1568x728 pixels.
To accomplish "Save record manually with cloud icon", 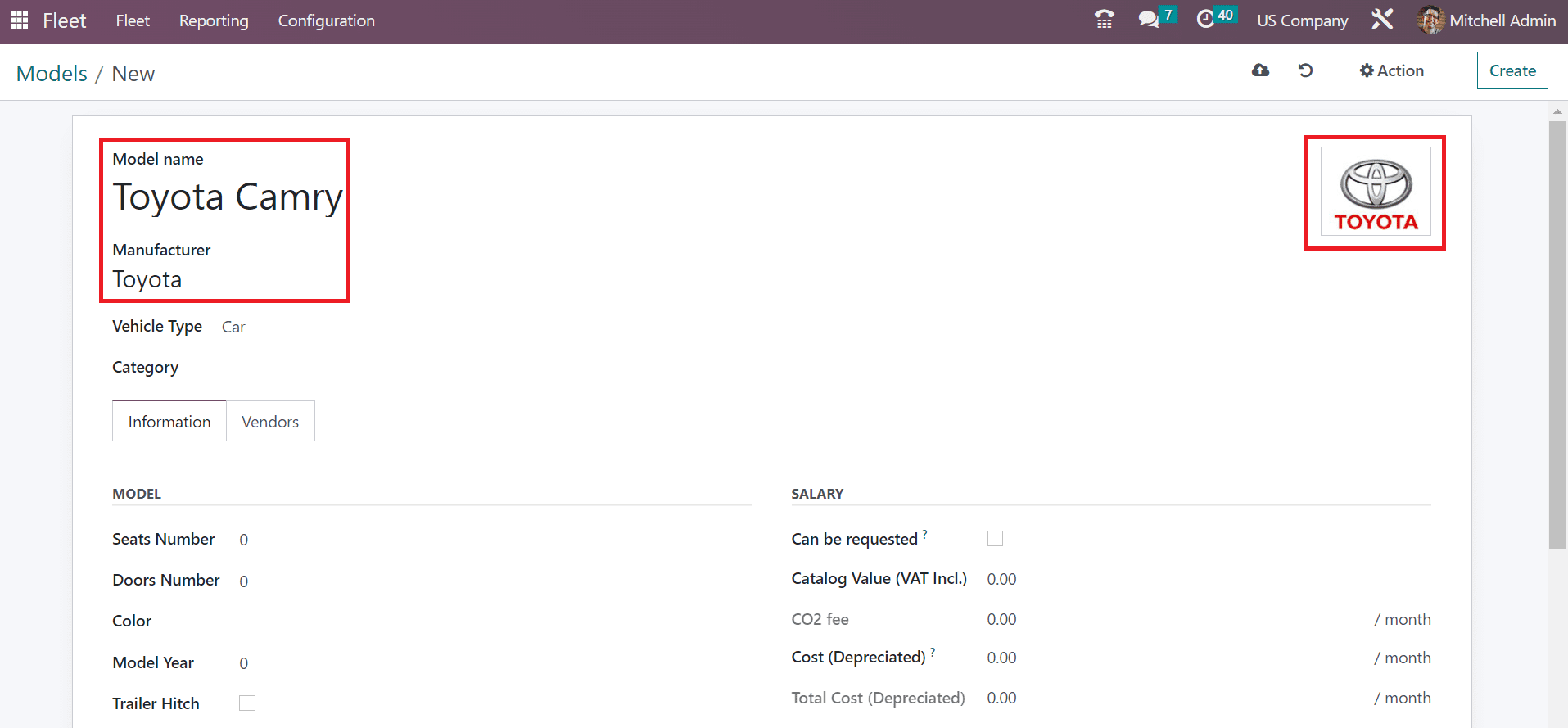I will tap(1261, 70).
